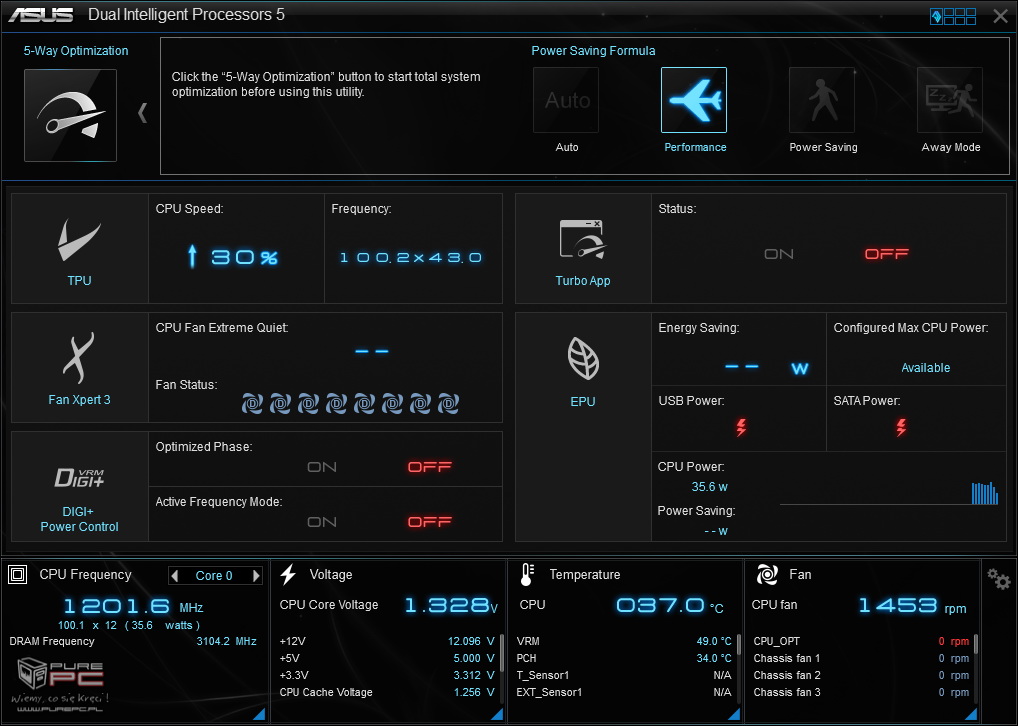Switch Optimized Phase ON
Image resolution: width=1018 pixels, height=726 pixels.
coord(322,467)
